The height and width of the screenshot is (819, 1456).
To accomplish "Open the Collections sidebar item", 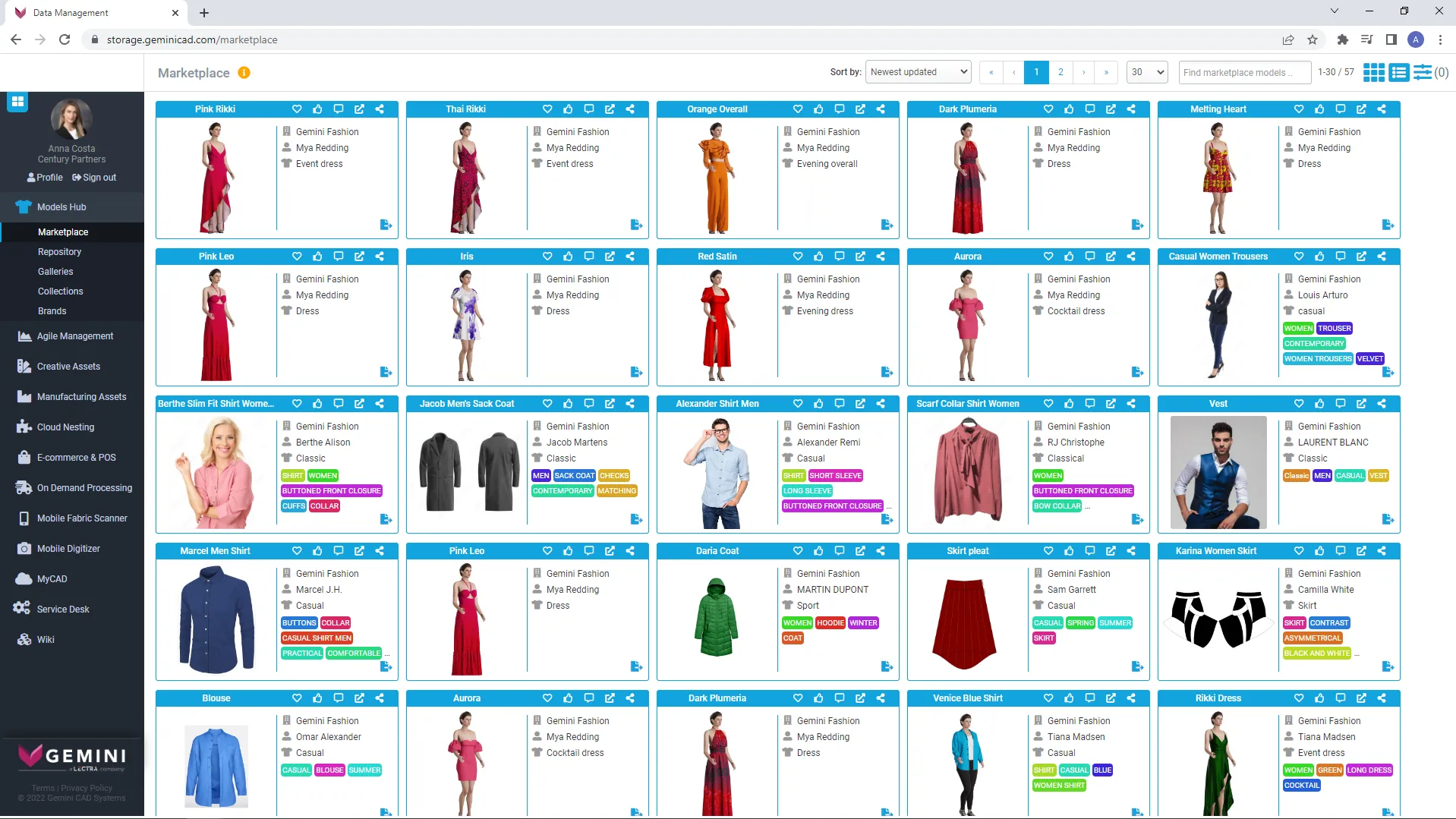I will click(60, 291).
